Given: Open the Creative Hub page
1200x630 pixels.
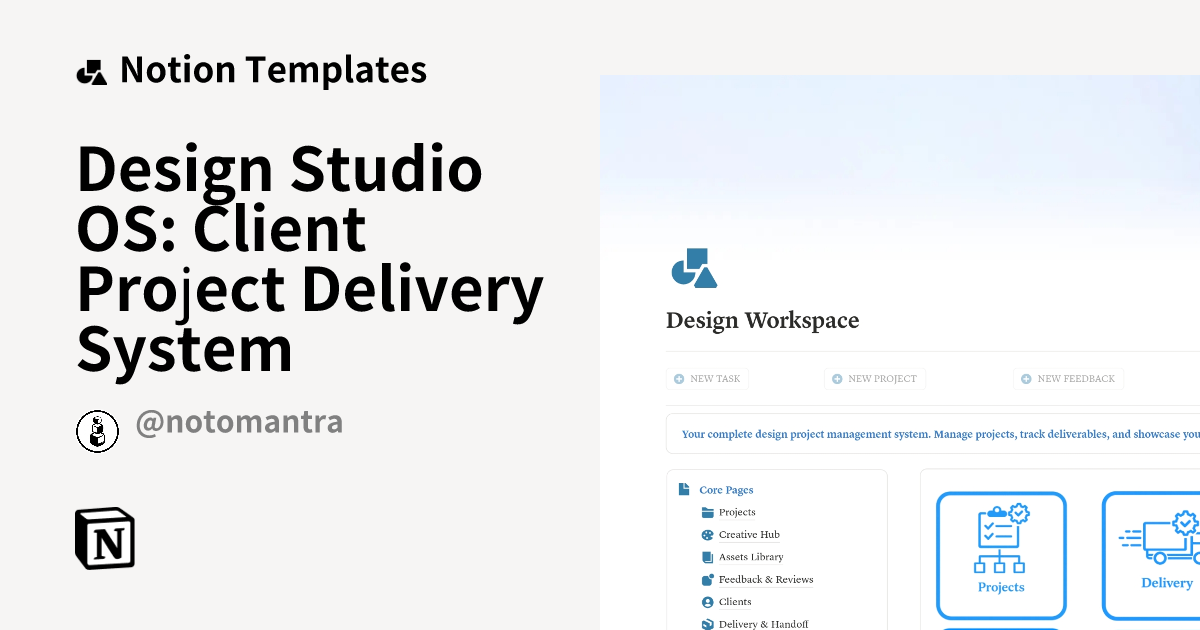Looking at the screenshot, I should [x=749, y=535].
